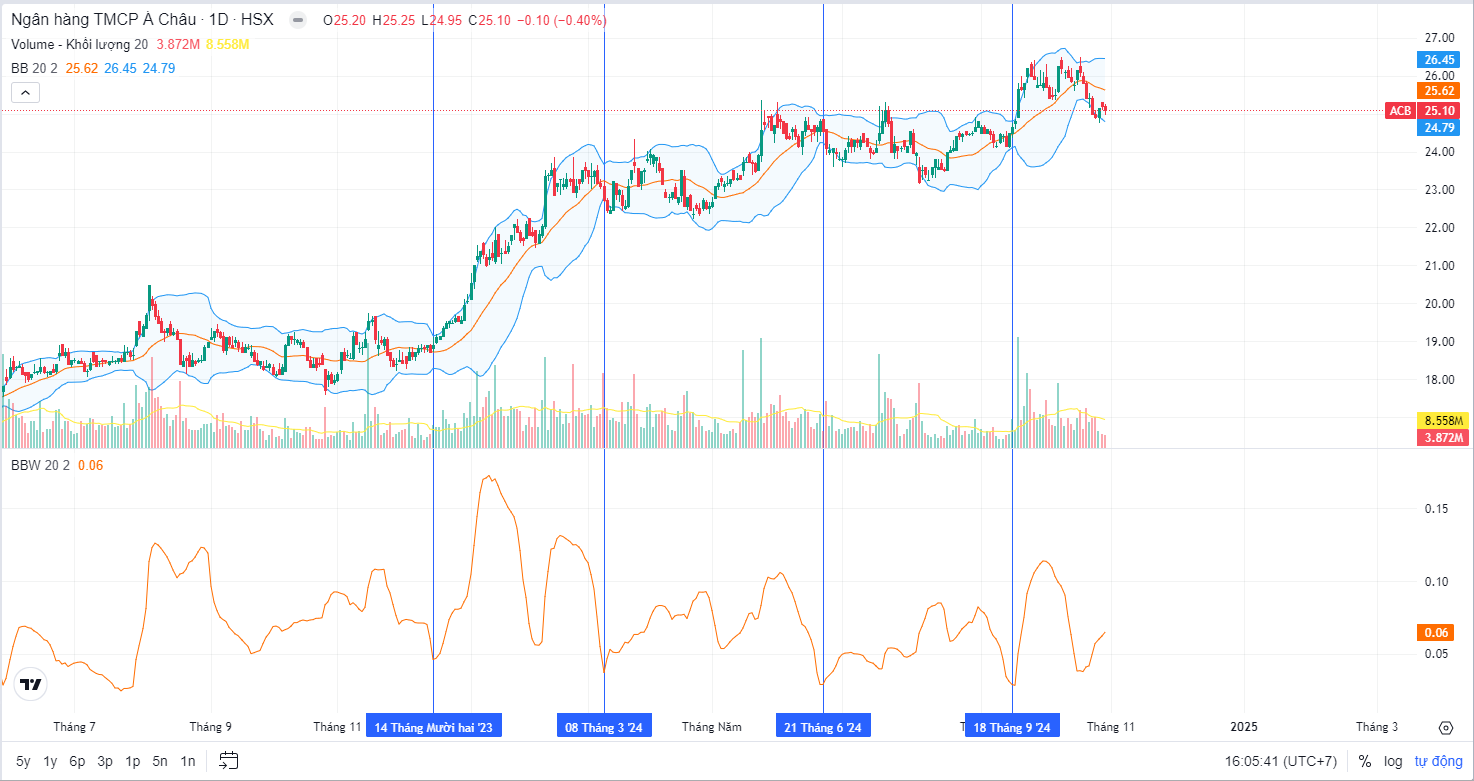This screenshot has width=1474, height=781.
Task: Click the 14 Tháng Mười hai '23 date marker
Action: [x=433, y=727]
